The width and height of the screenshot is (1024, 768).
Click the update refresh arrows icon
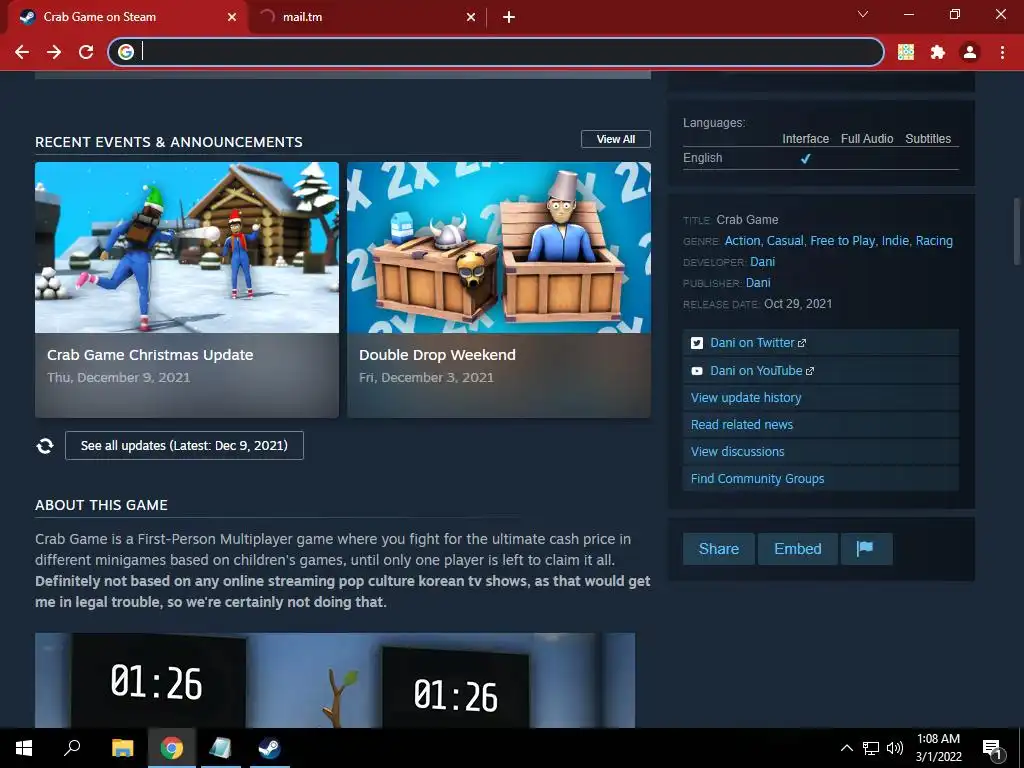pyautogui.click(x=45, y=445)
